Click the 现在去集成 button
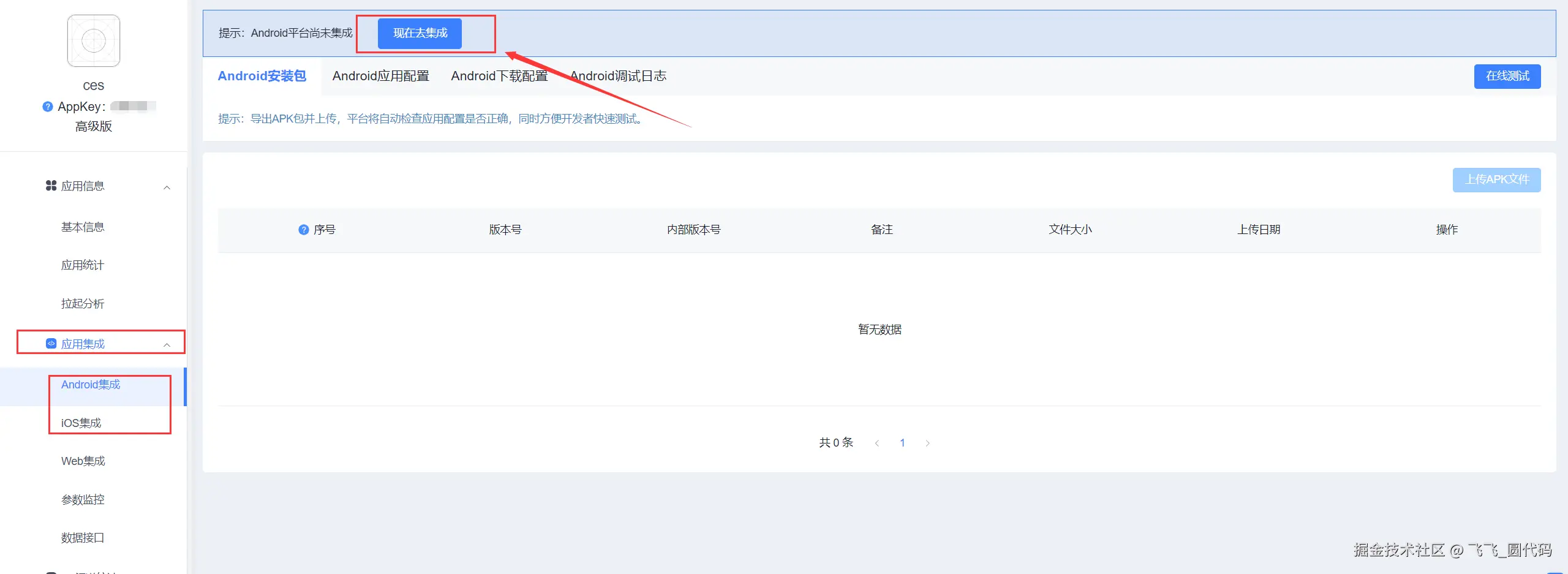 tap(420, 33)
